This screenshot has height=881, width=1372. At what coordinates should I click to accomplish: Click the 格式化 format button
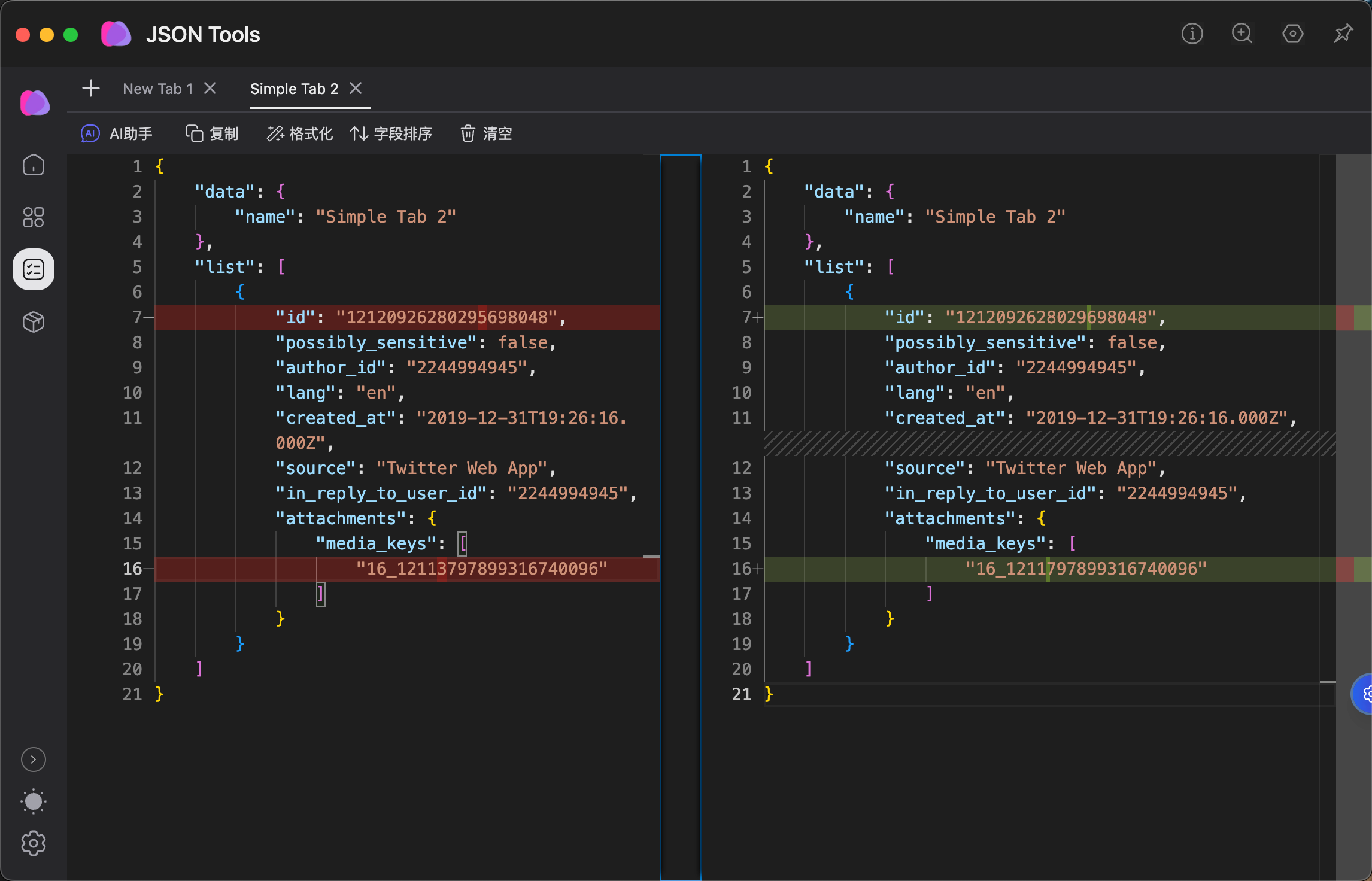coord(299,133)
